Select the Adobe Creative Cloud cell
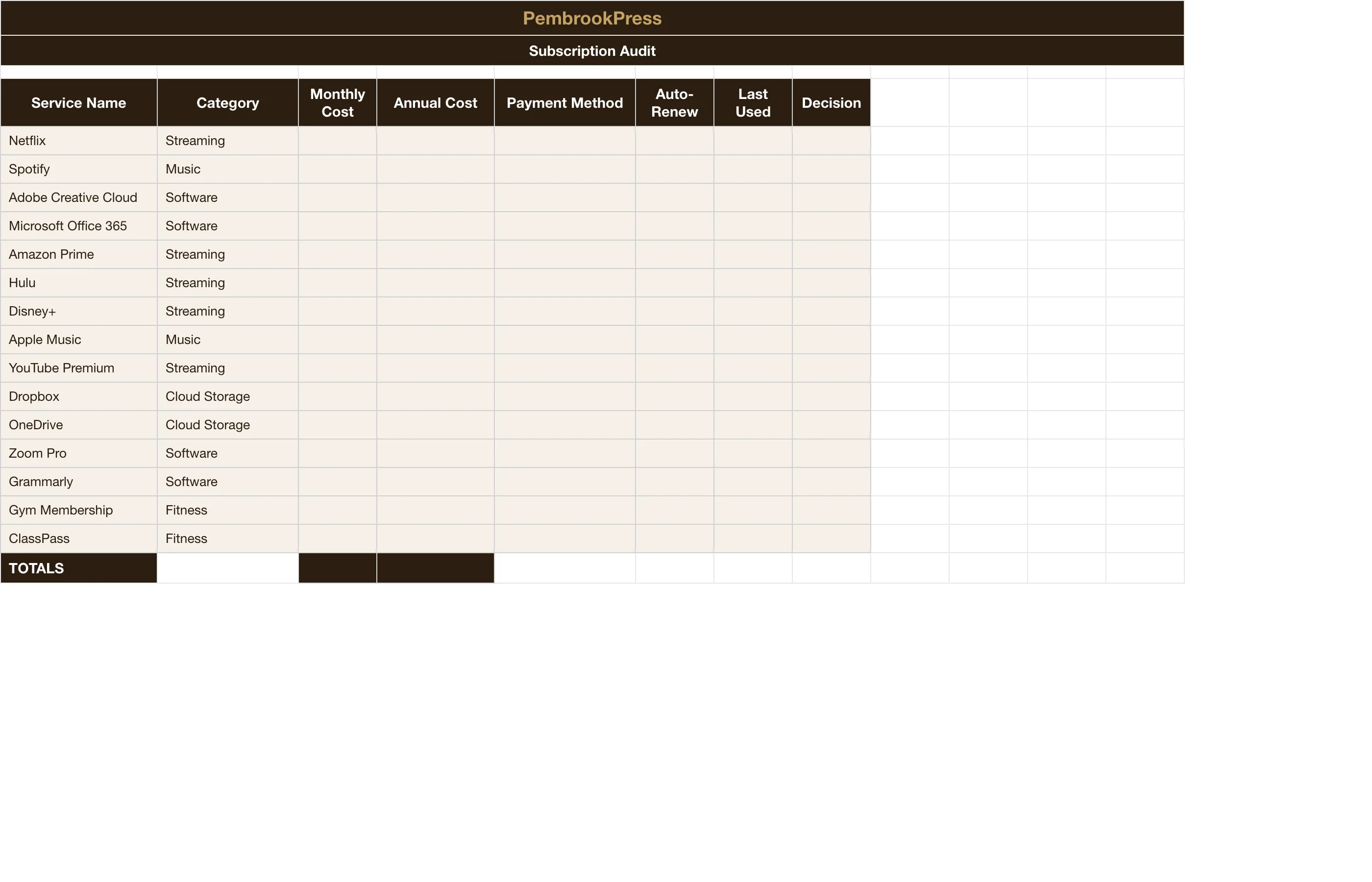 point(79,197)
